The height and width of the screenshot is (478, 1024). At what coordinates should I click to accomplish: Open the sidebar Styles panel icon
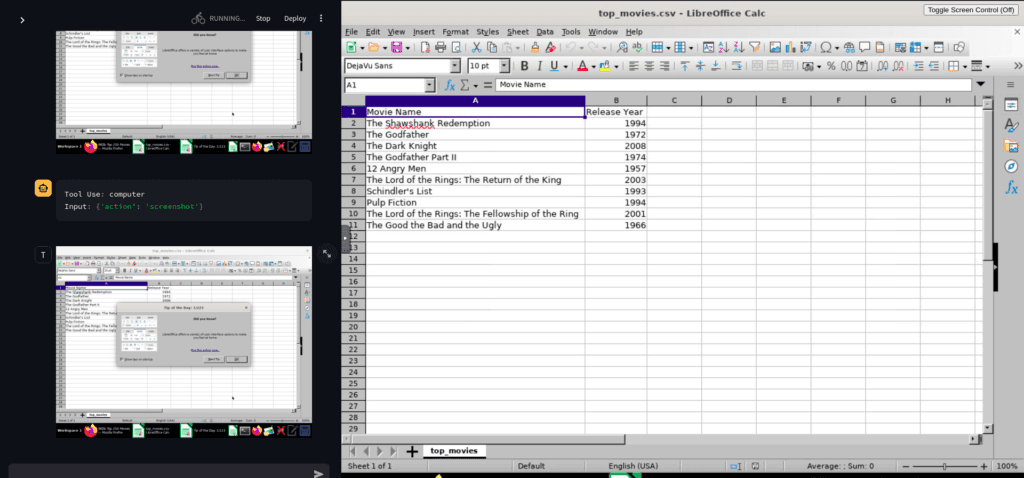[1011, 125]
